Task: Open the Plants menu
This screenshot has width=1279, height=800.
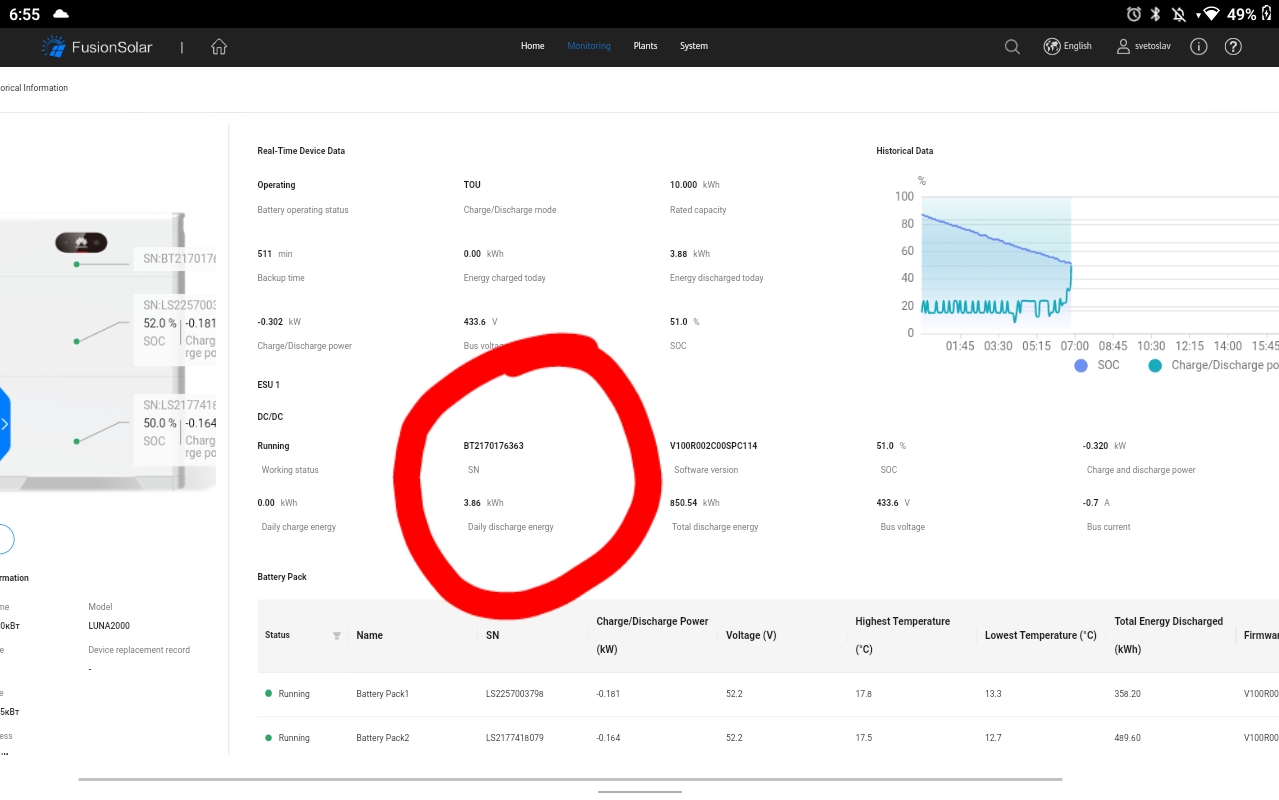Action: (x=645, y=46)
